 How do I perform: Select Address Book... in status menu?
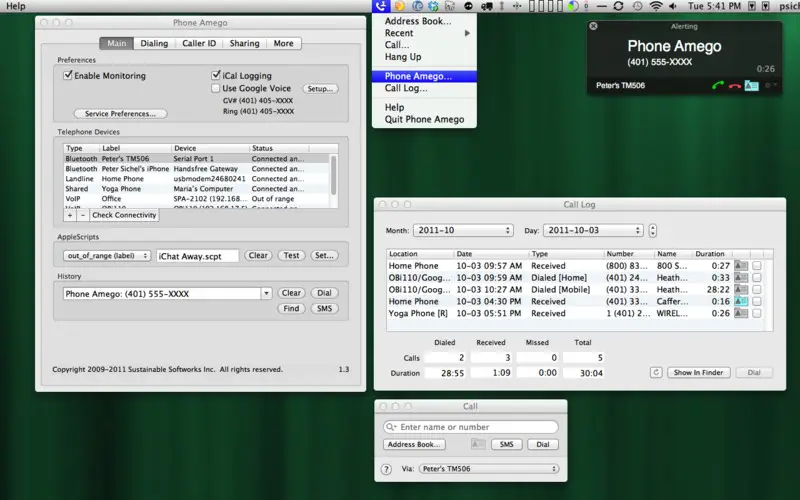(424, 21)
